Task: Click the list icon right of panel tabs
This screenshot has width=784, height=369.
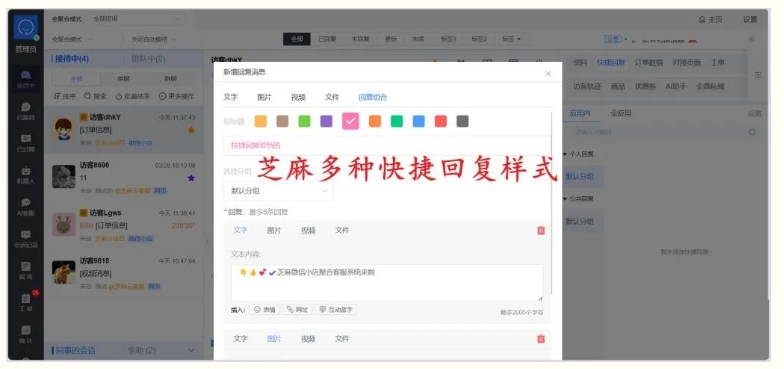Action: (758, 74)
